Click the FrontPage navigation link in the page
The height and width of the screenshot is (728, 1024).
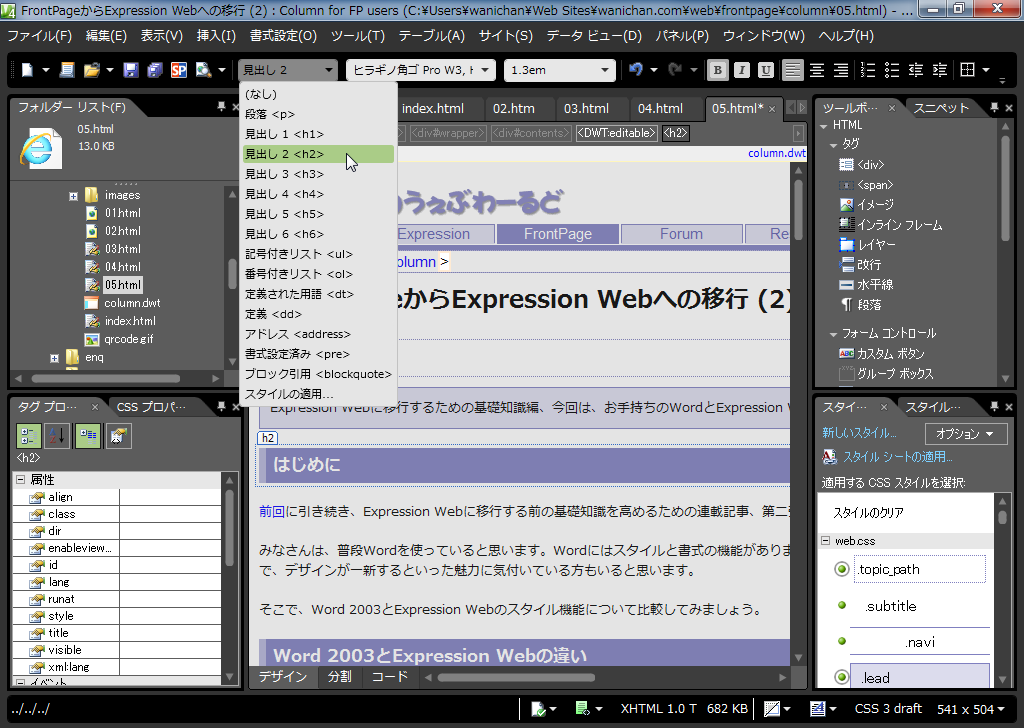558,234
